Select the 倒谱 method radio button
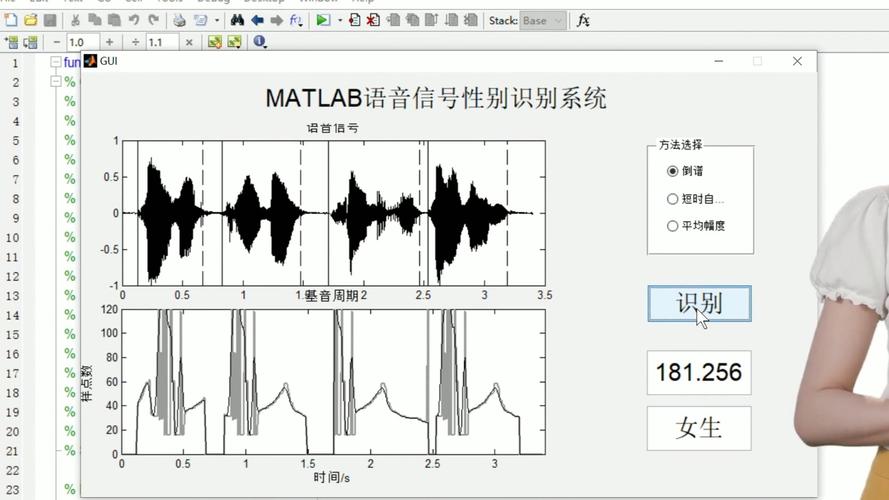The image size is (889, 500). tap(672, 171)
